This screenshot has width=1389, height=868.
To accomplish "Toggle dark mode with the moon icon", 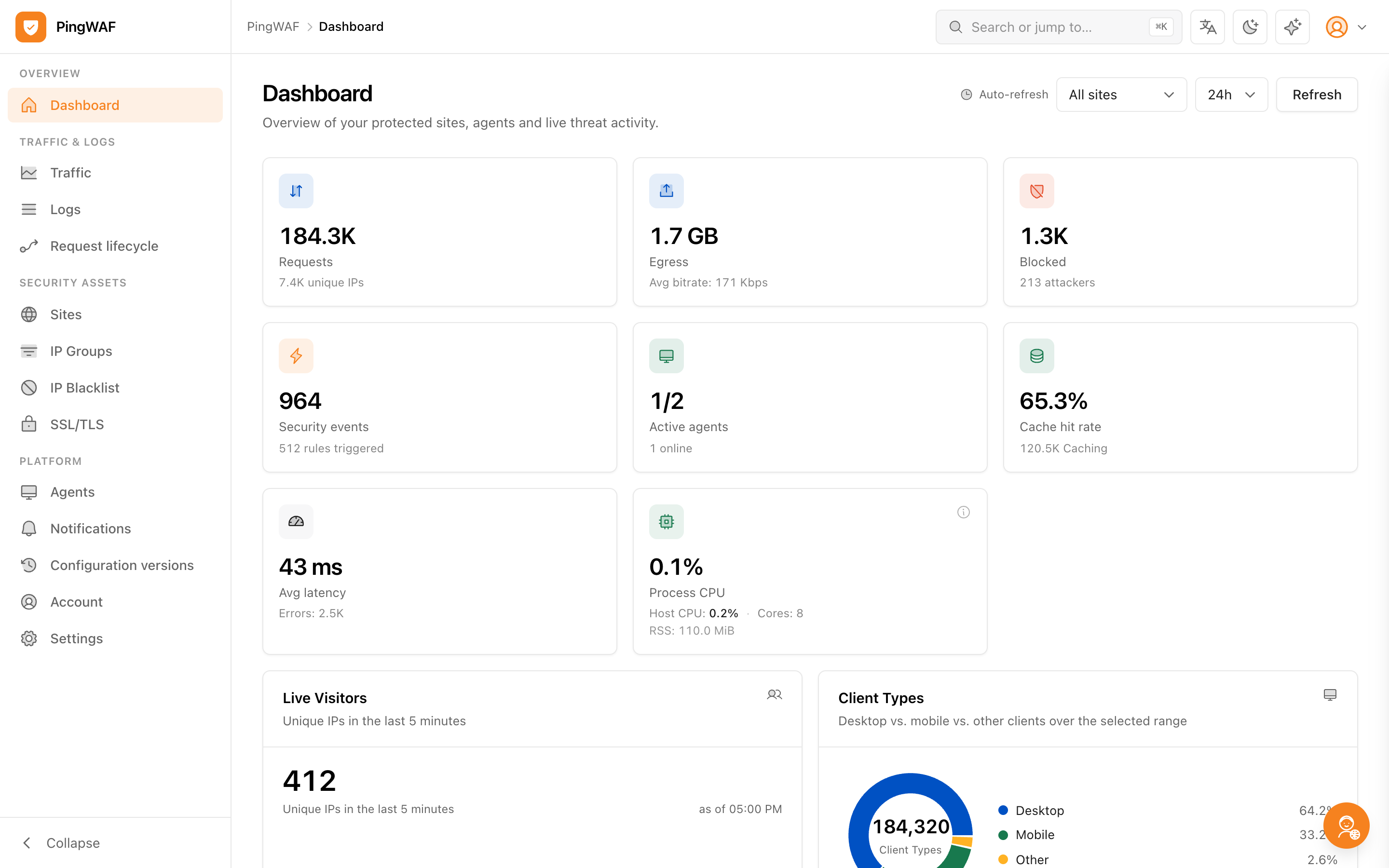I will [1250, 27].
